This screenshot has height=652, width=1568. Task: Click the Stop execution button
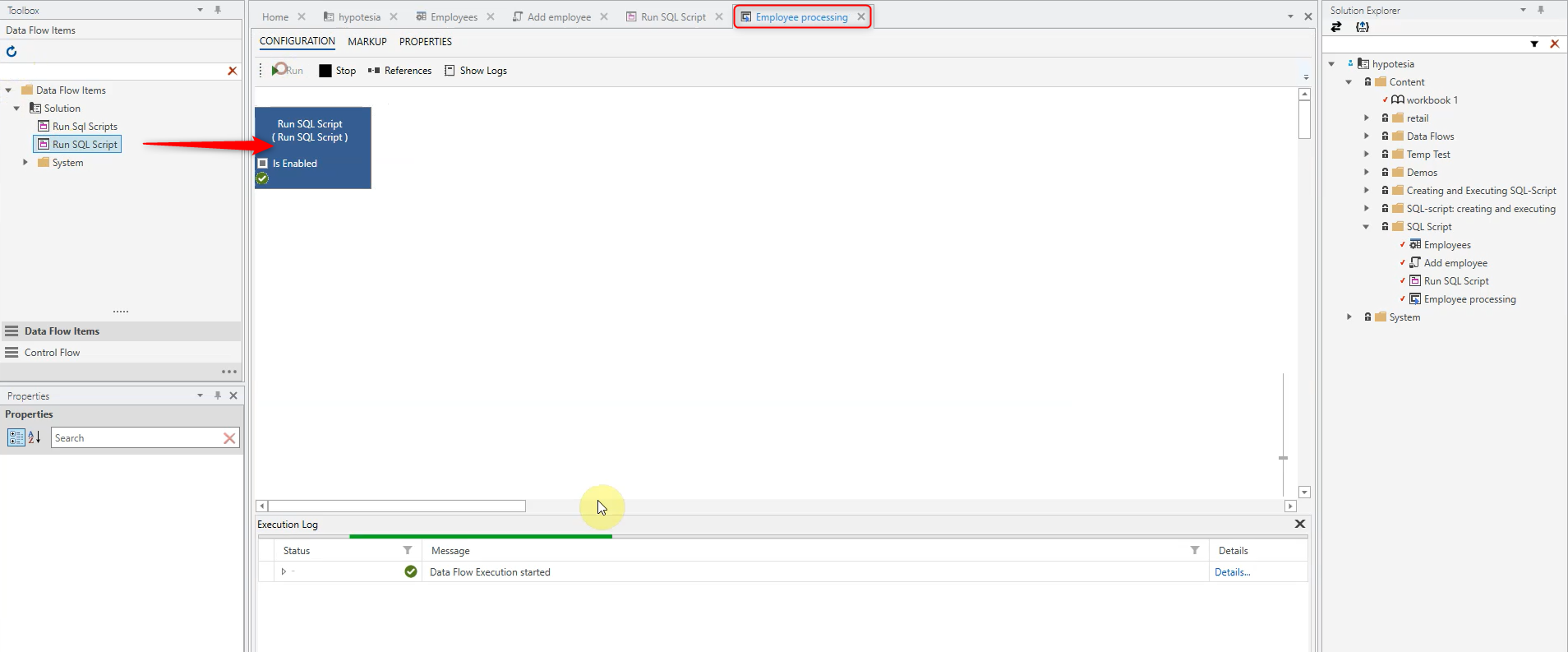[x=337, y=71]
